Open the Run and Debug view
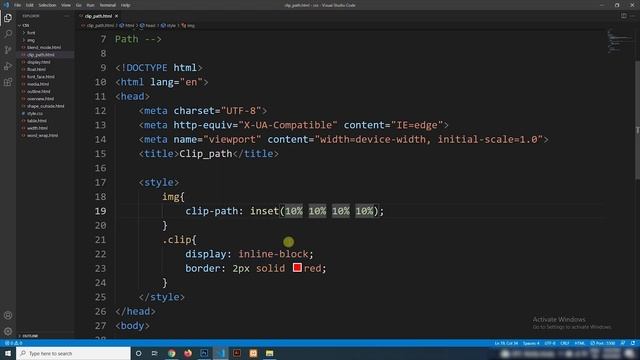 (x=8, y=66)
